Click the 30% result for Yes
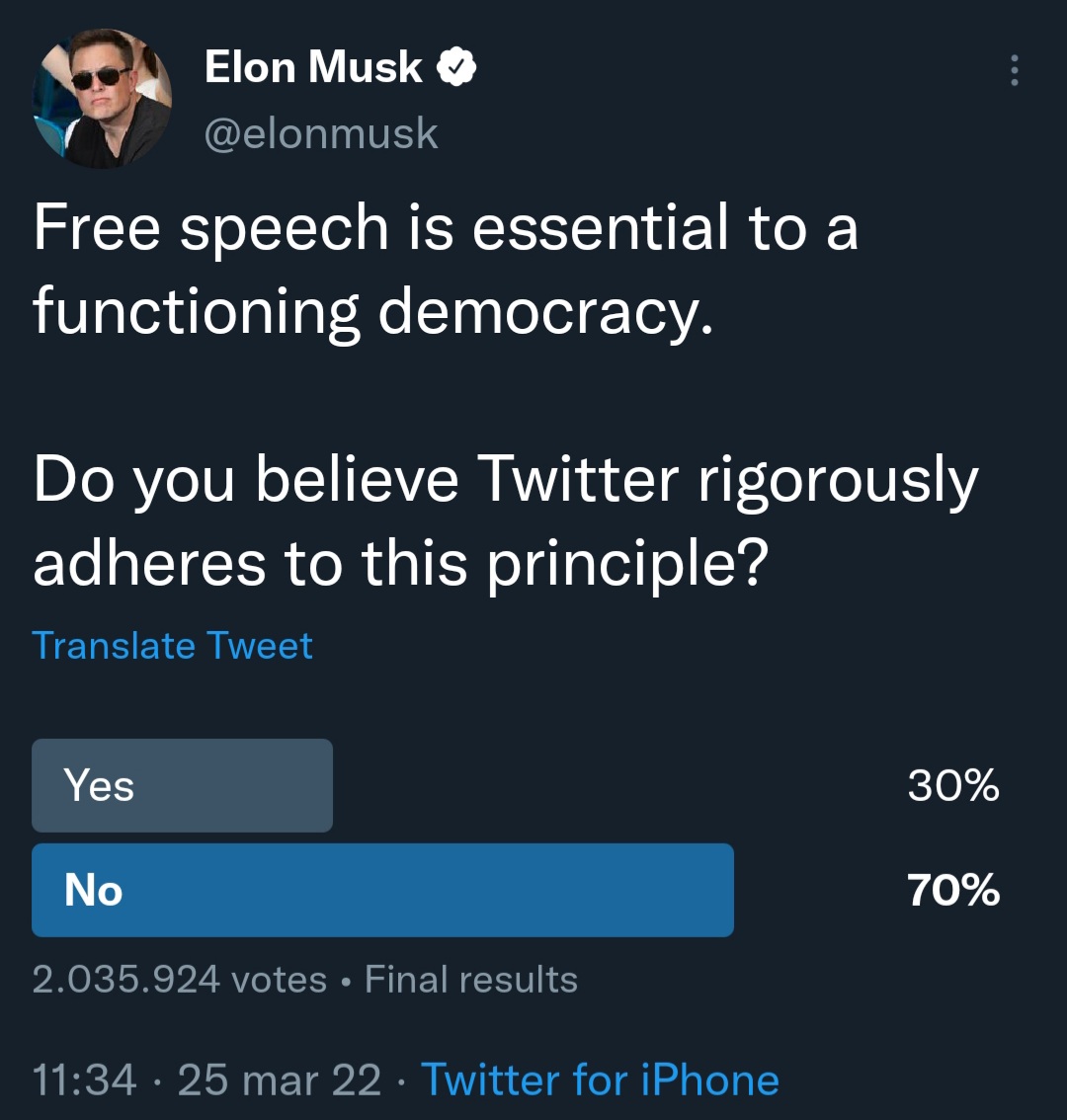This screenshot has width=1067, height=1120. pos(953,785)
